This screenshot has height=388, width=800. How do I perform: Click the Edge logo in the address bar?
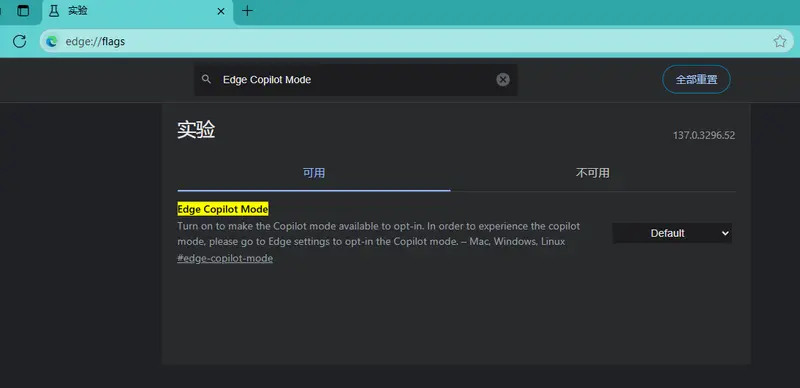click(52, 41)
